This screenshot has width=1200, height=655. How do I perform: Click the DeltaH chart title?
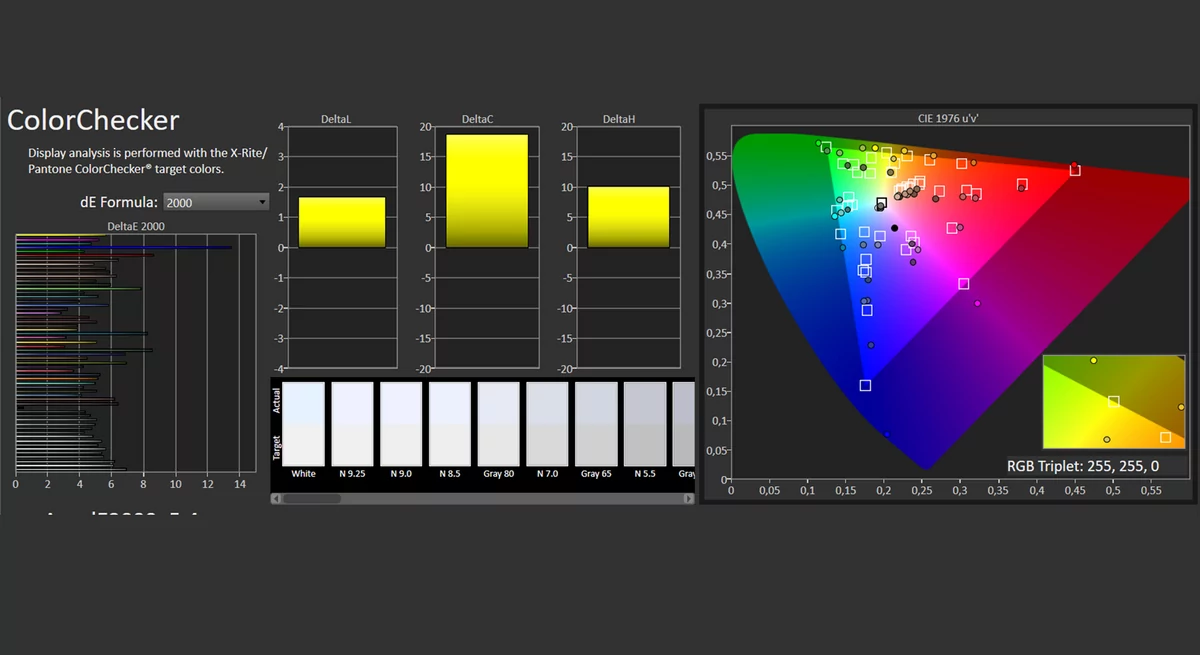pos(619,119)
